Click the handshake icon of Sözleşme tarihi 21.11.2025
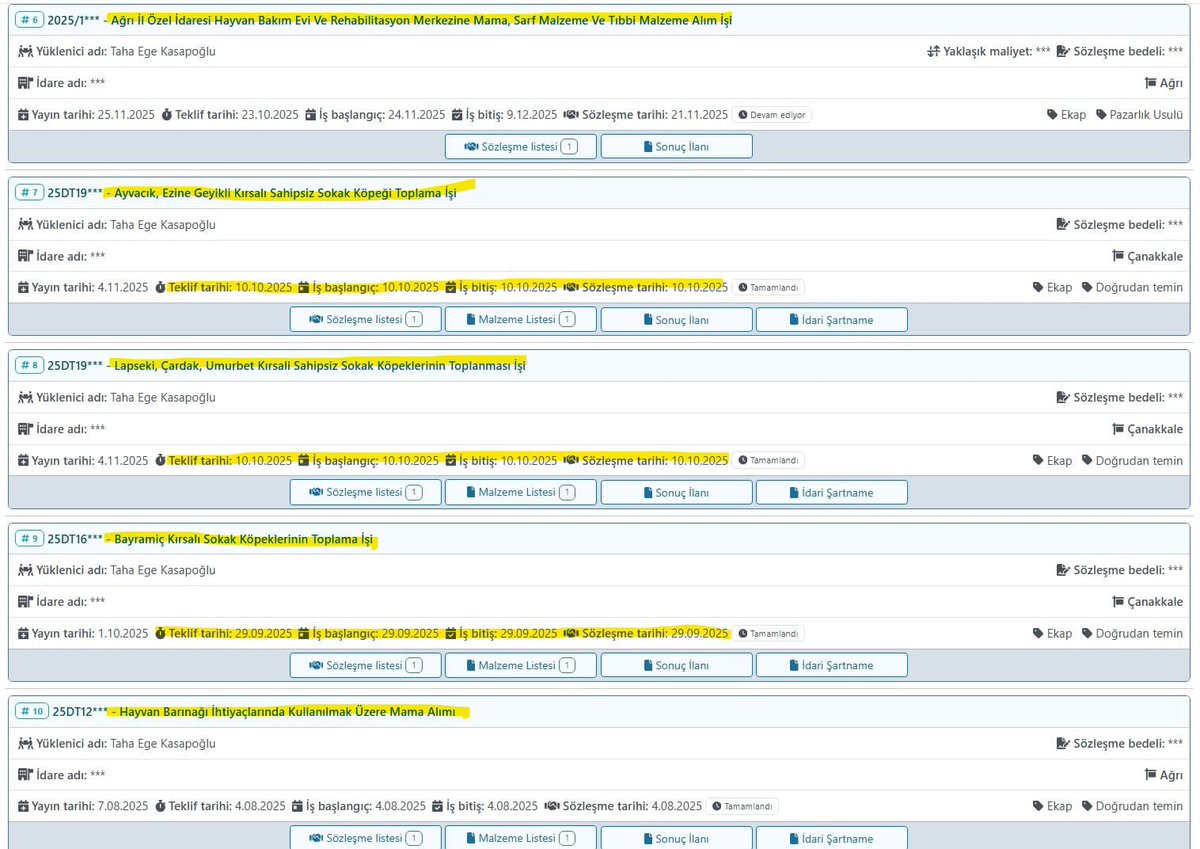The width and height of the screenshot is (1200, 849). pos(571,114)
